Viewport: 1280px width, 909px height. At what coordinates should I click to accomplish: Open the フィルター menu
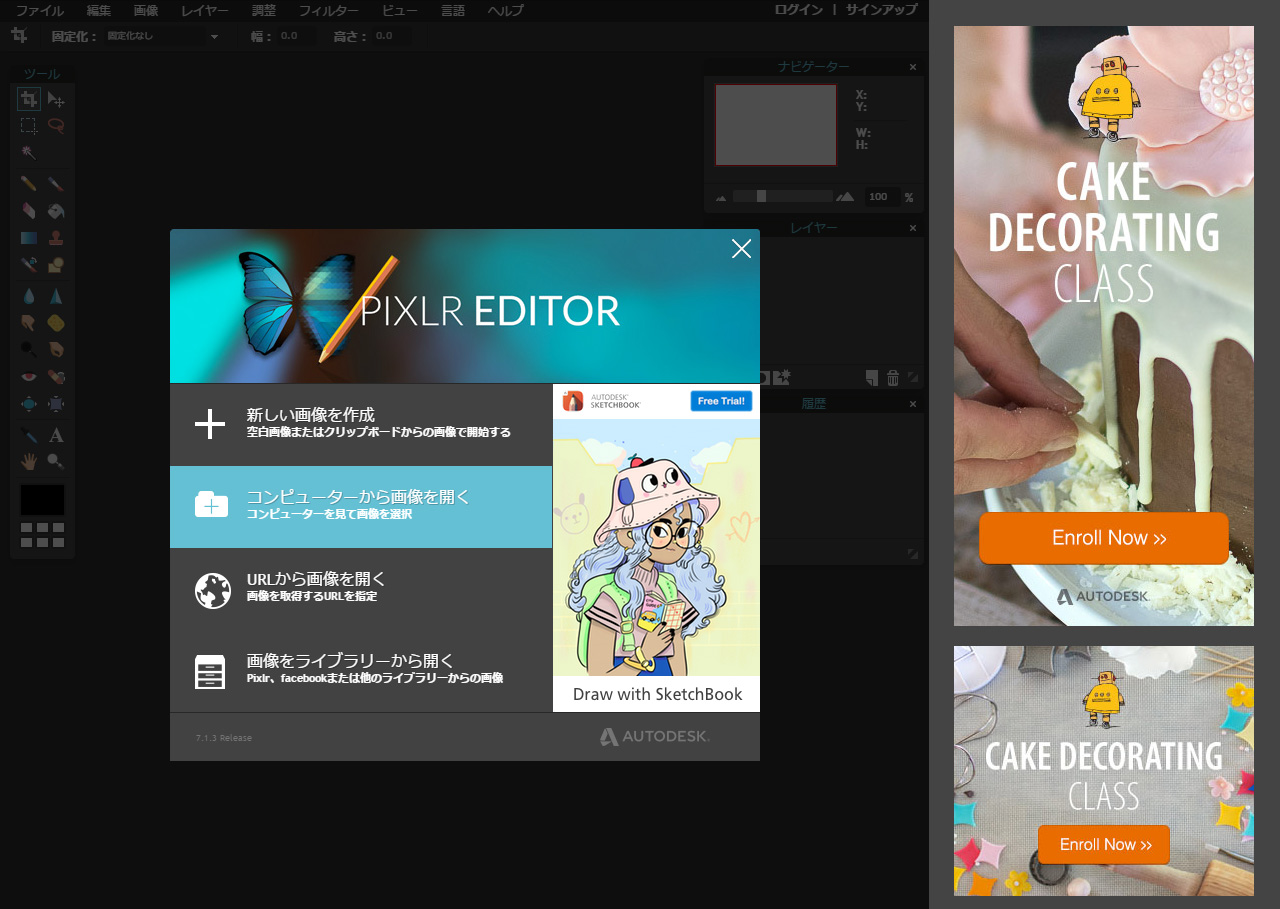(329, 11)
